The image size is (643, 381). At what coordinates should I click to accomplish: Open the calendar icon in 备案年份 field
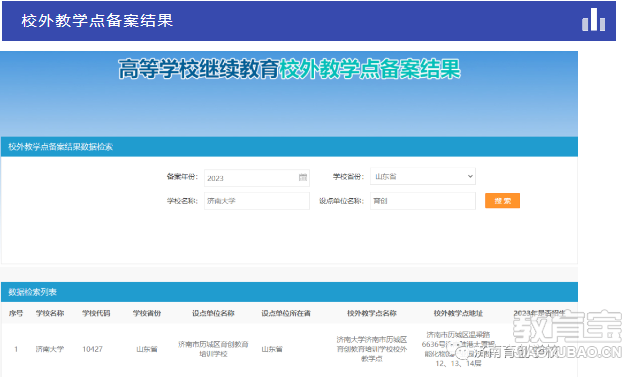point(303,177)
